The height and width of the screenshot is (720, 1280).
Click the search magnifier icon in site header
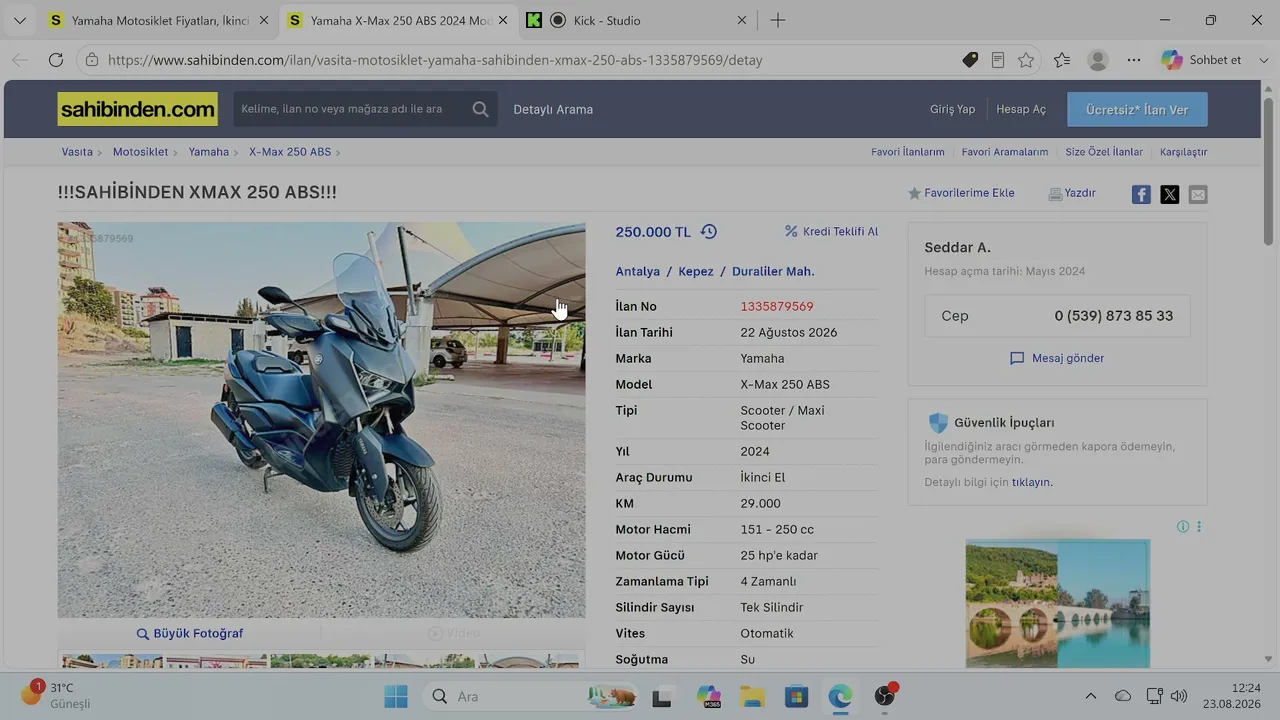coord(480,109)
